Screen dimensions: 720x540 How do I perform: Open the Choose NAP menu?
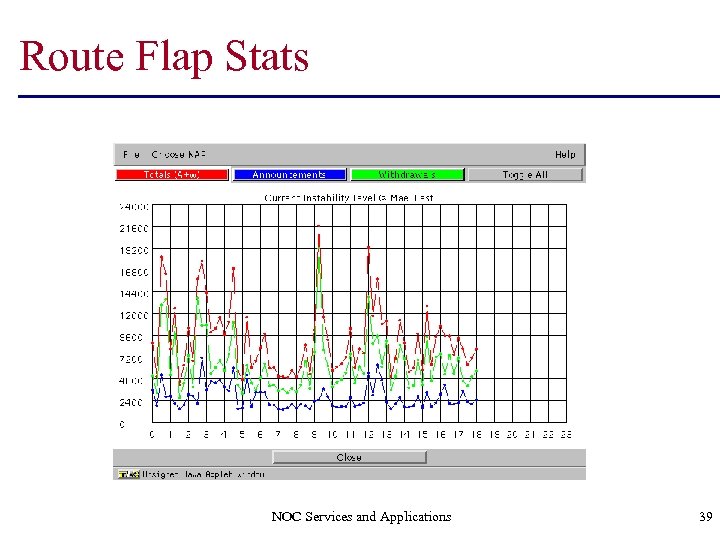(x=179, y=155)
